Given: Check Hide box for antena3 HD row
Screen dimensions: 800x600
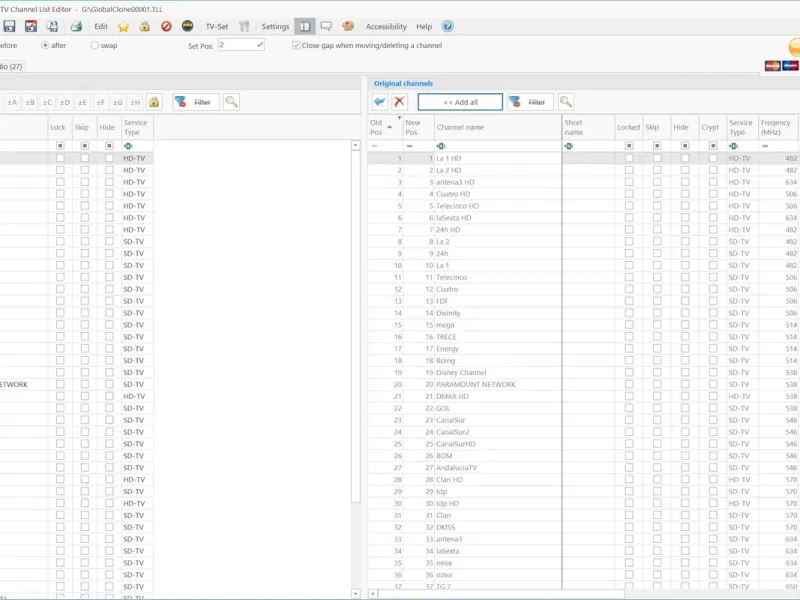Looking at the screenshot, I should [x=685, y=182].
